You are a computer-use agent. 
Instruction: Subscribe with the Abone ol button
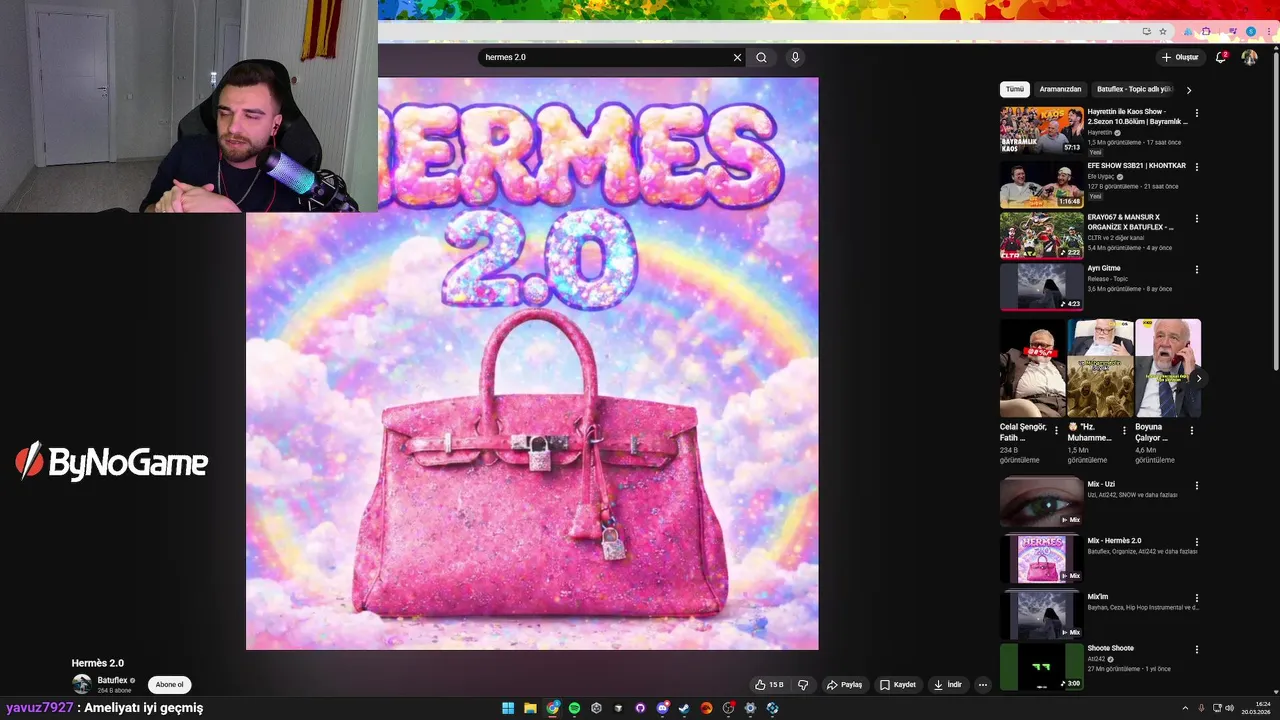[169, 685]
